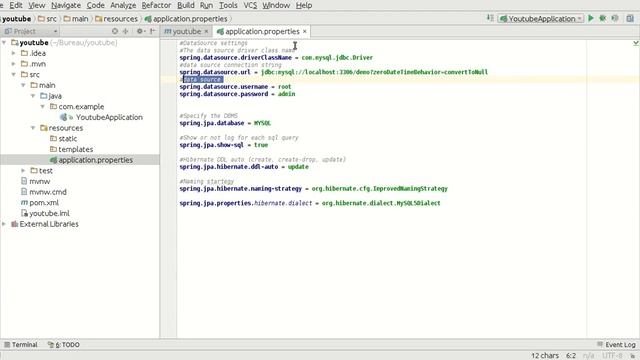This screenshot has width=640, height=360.
Task: Click the make project arrows icon
Action: point(490,18)
